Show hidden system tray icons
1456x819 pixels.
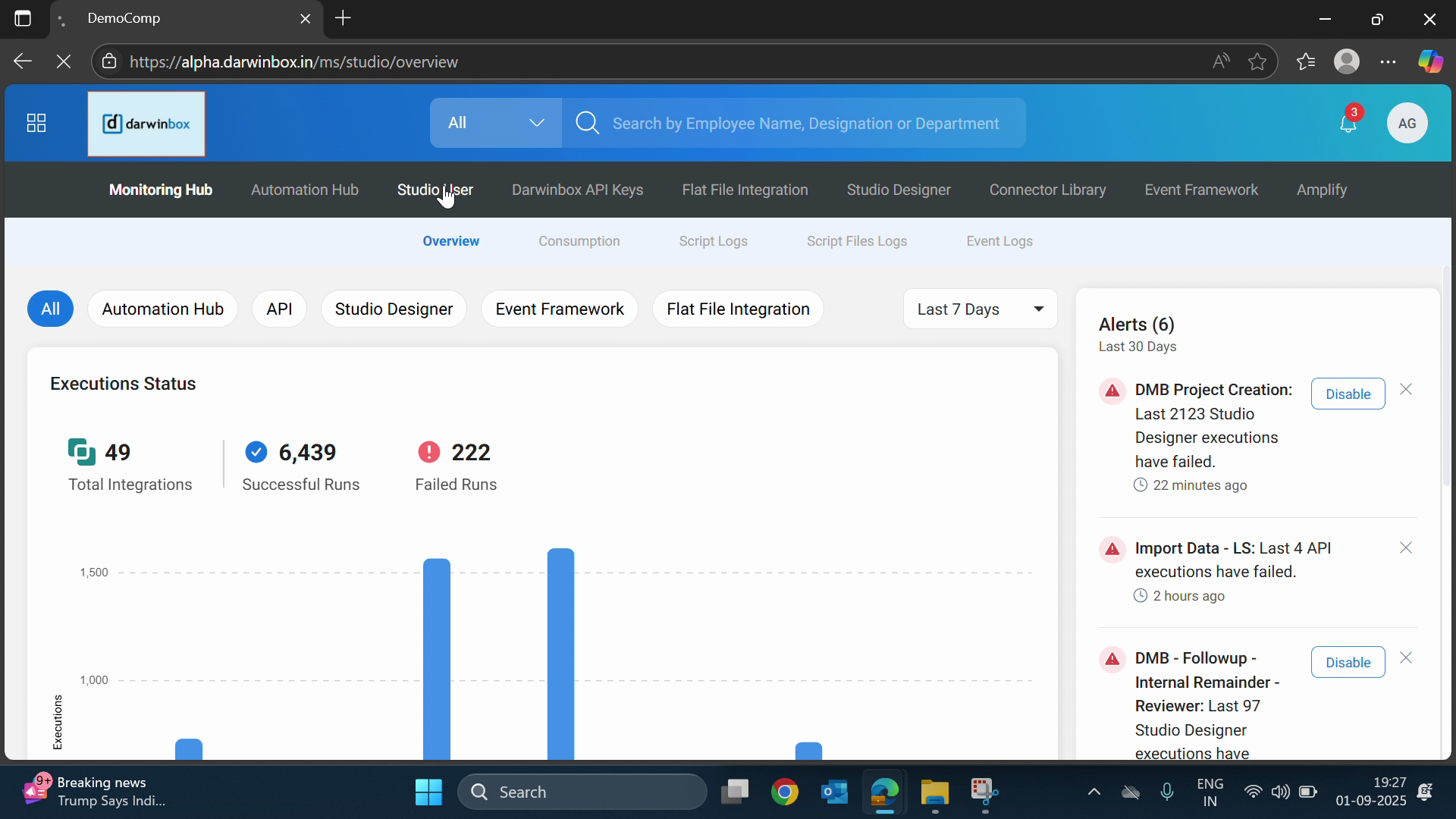tap(1094, 792)
